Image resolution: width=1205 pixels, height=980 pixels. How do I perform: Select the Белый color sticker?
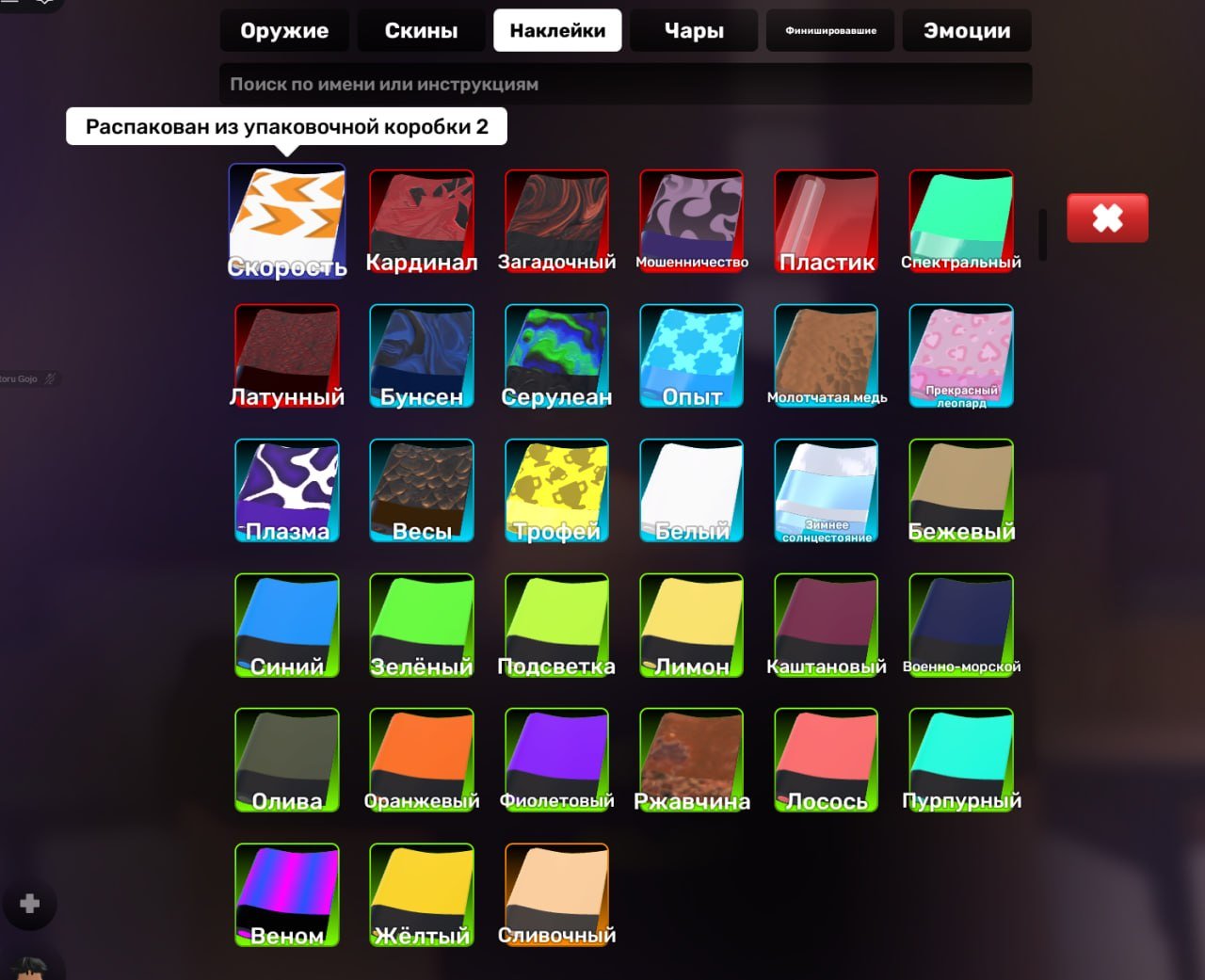point(692,490)
